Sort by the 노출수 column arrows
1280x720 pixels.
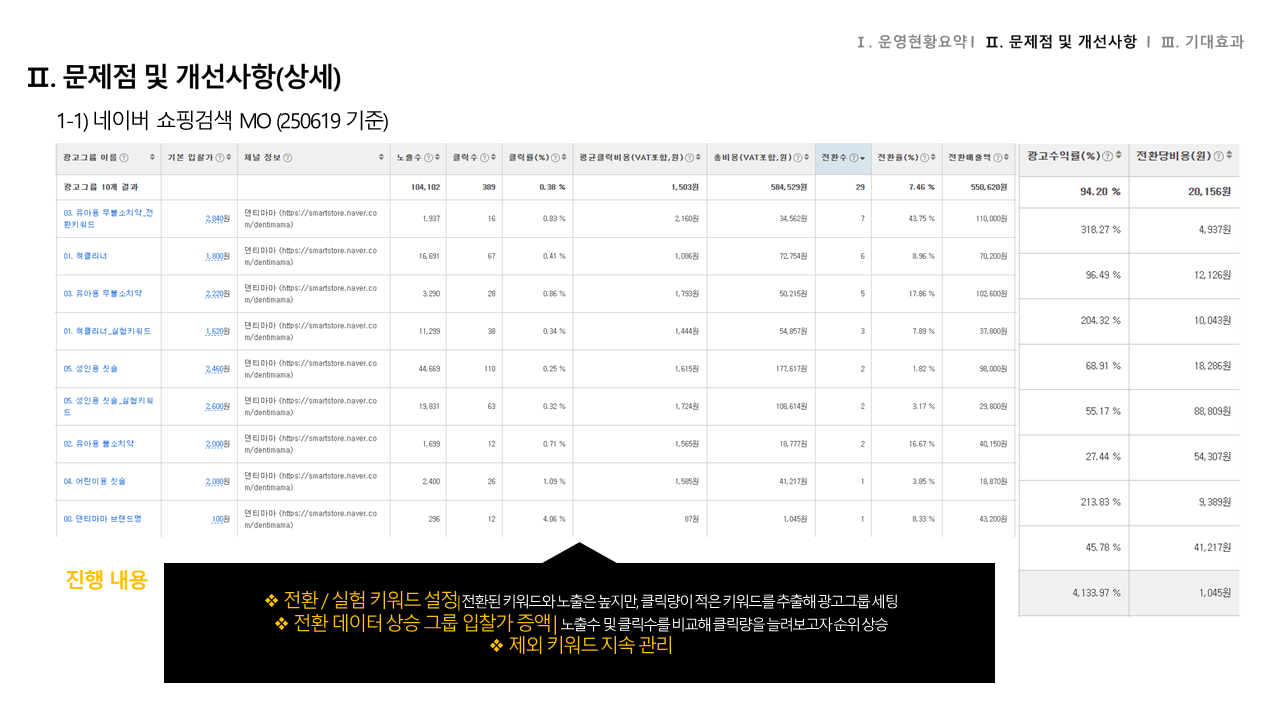[x=437, y=157]
